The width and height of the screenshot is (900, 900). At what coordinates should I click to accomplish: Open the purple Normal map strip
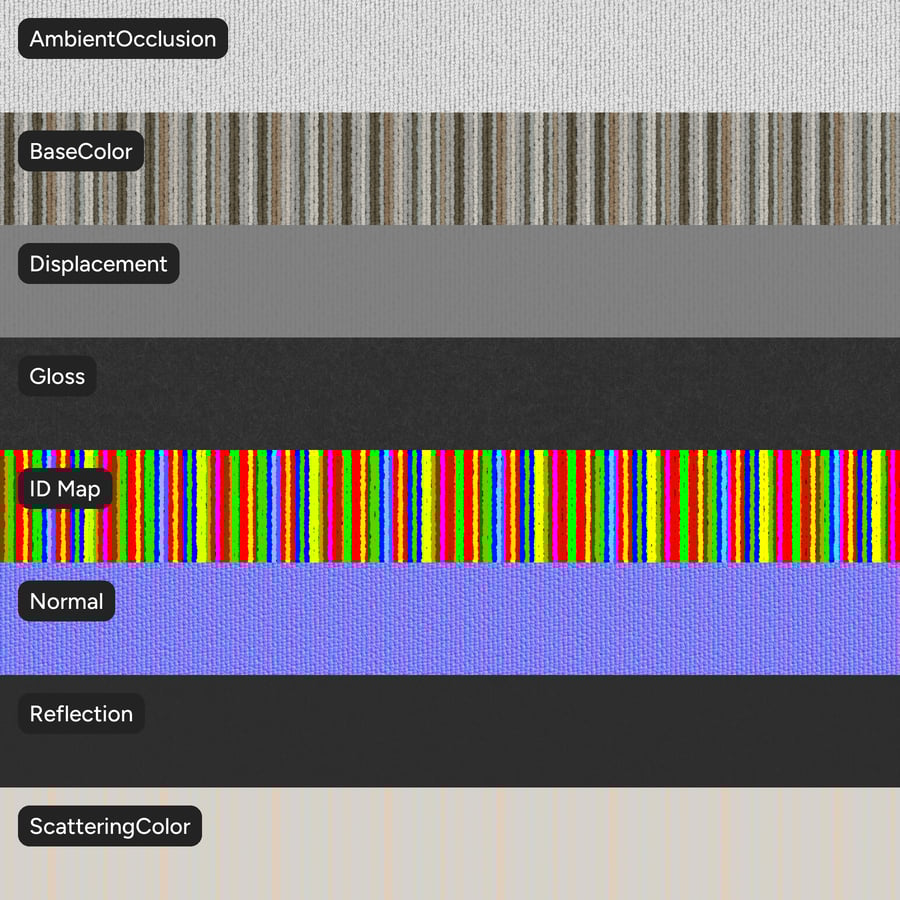click(450, 619)
